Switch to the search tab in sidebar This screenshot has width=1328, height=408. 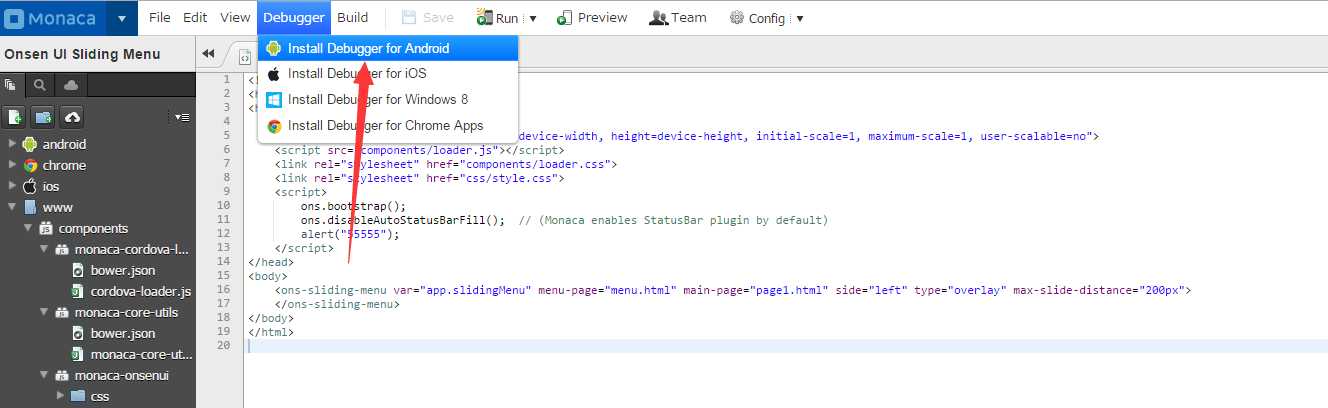[x=40, y=86]
